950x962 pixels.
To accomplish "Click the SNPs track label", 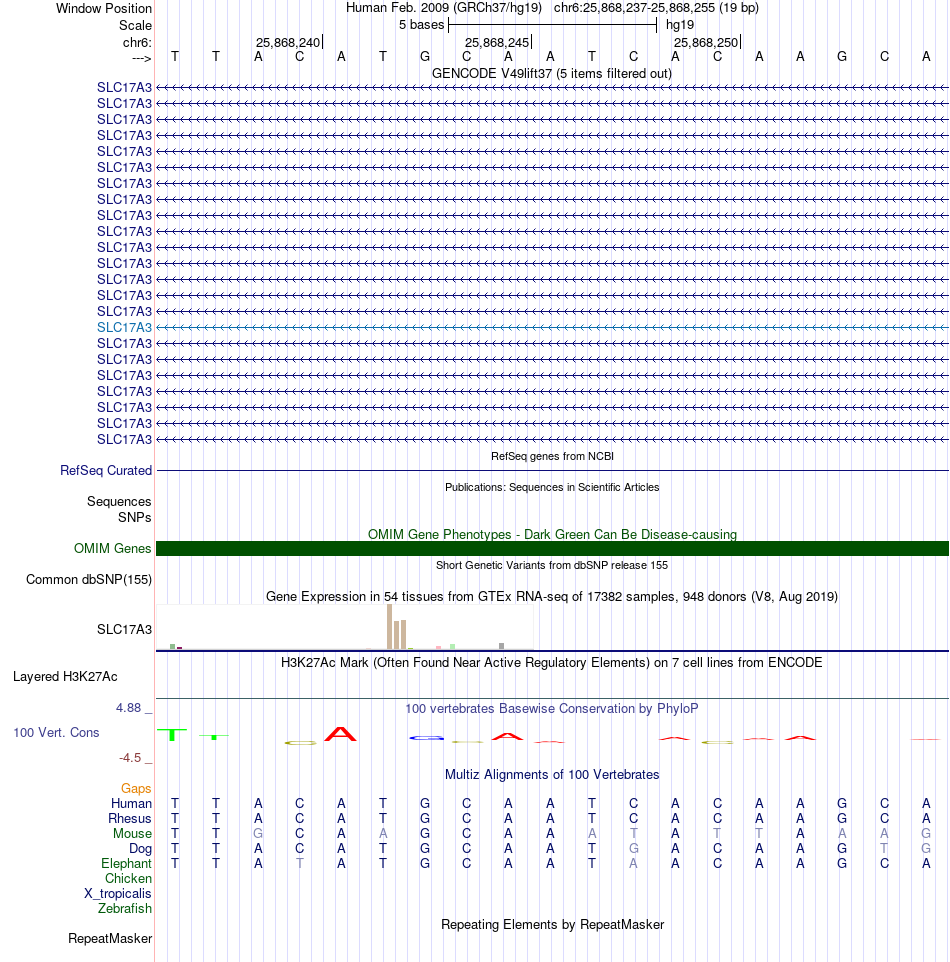I will coord(134,518).
